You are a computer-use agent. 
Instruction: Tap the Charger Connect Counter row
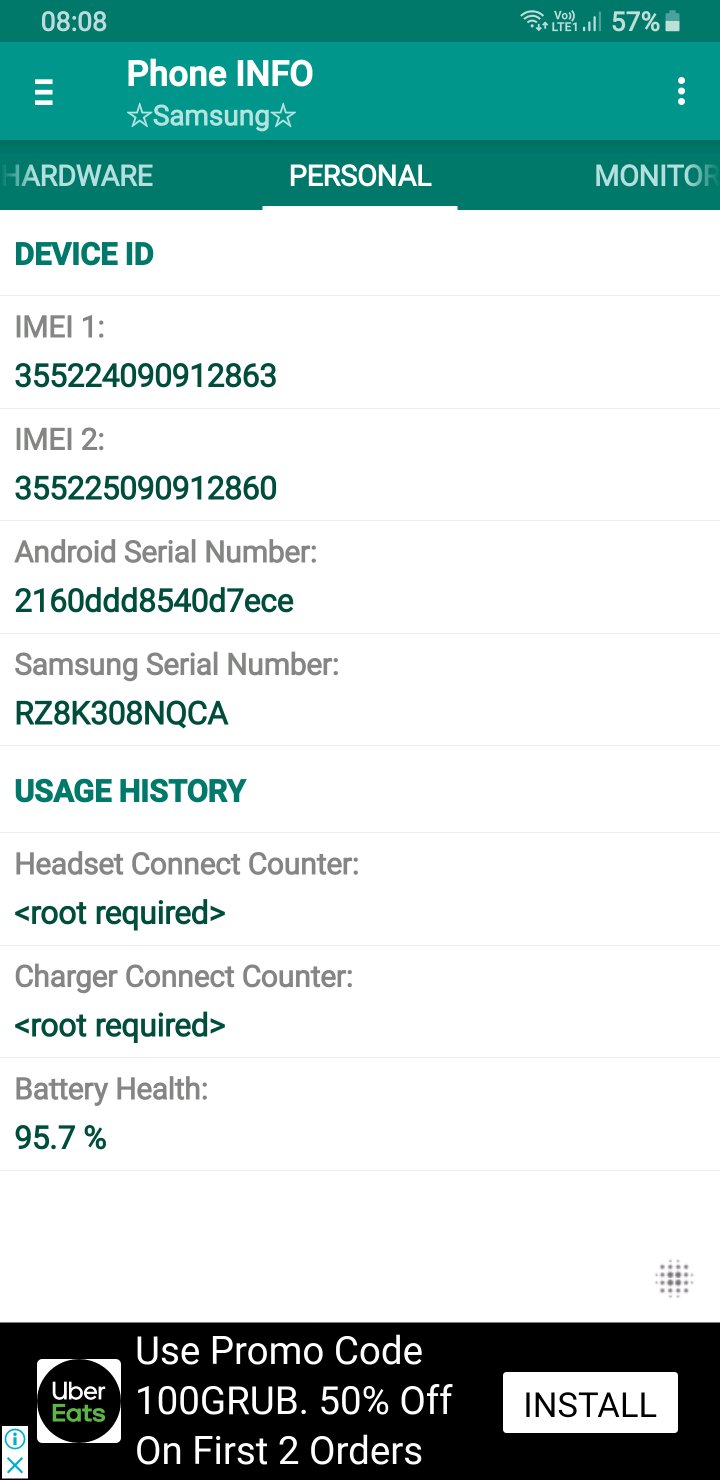coord(360,1002)
